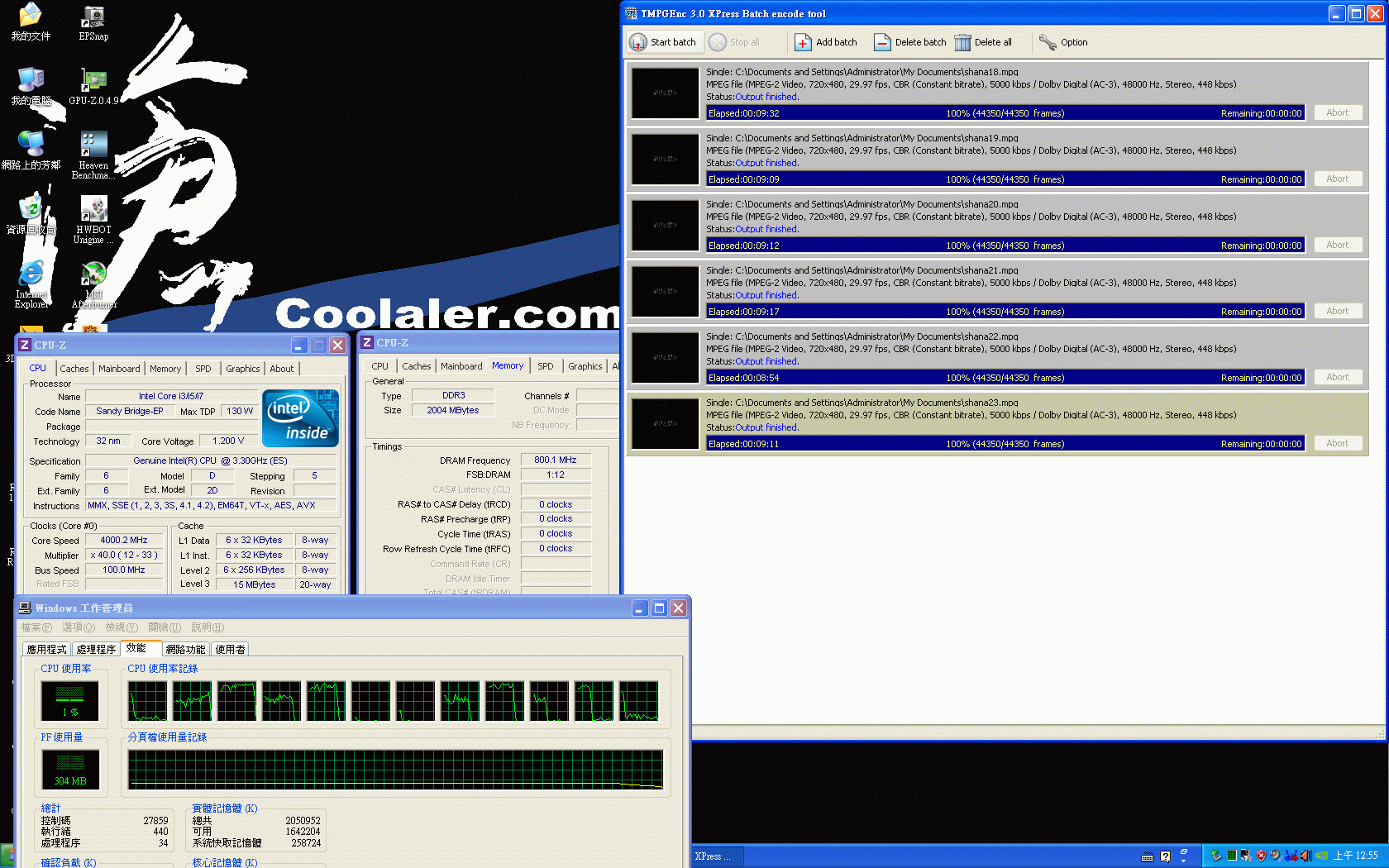Switch to Graphics tab in left CPU-Z
This screenshot has width=1389, height=868.
243,369
